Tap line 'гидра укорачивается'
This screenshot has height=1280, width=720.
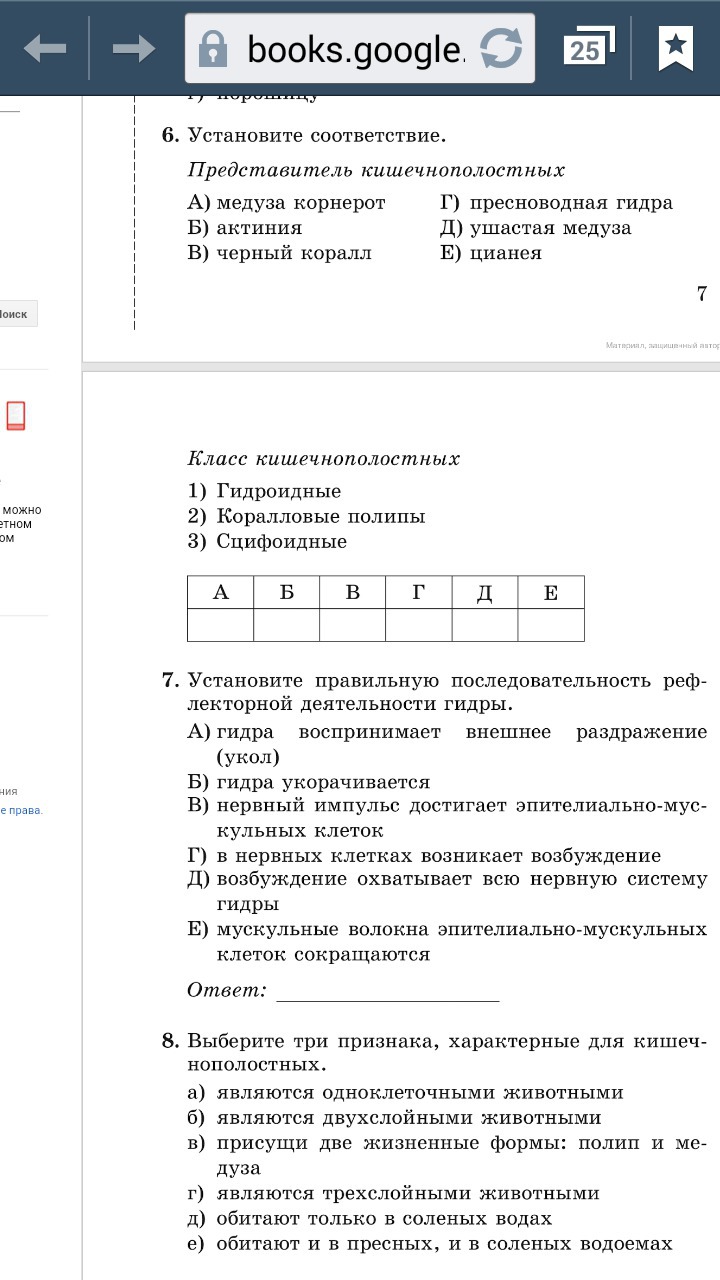tap(323, 783)
